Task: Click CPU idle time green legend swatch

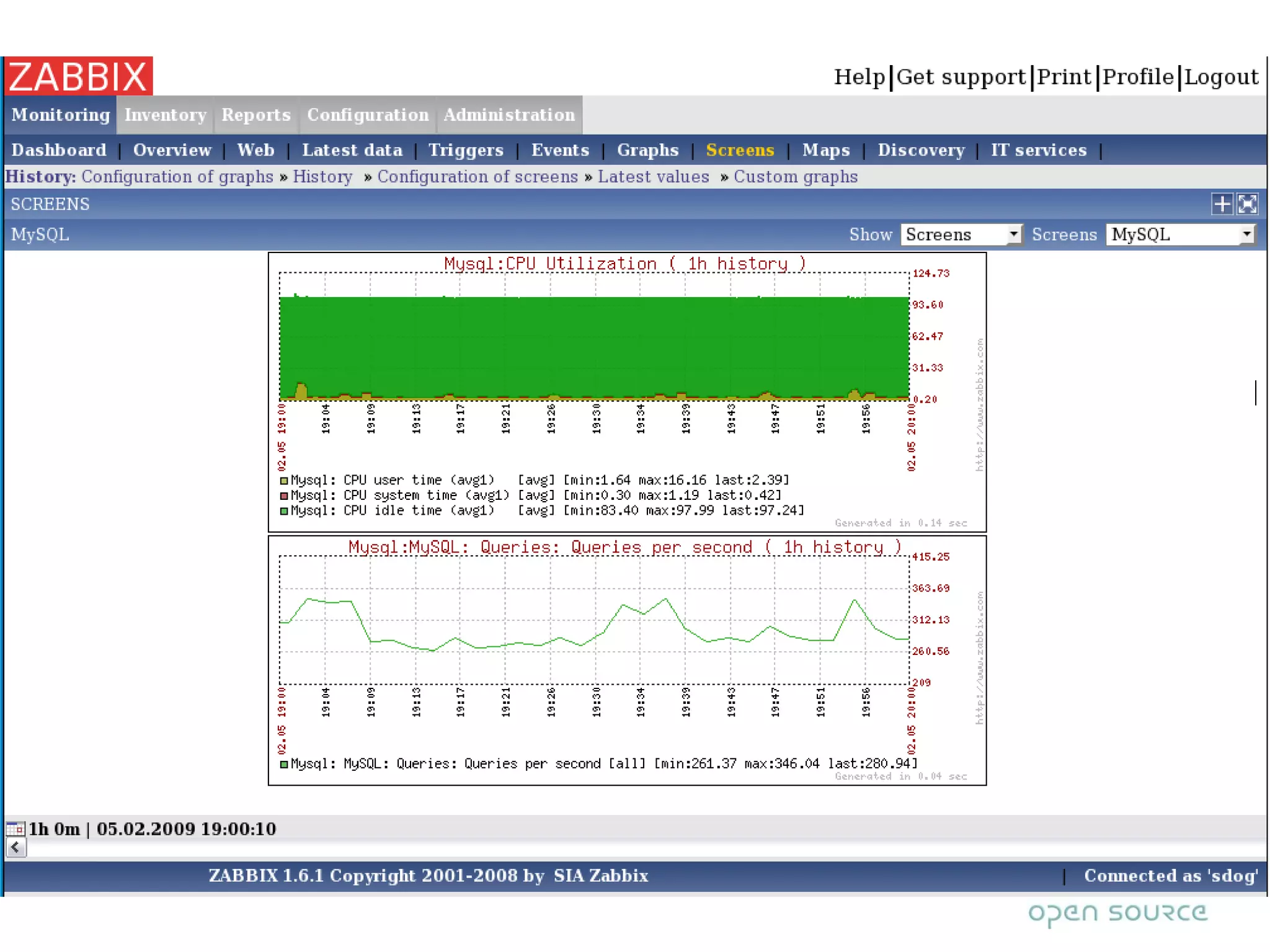Action: tap(284, 511)
